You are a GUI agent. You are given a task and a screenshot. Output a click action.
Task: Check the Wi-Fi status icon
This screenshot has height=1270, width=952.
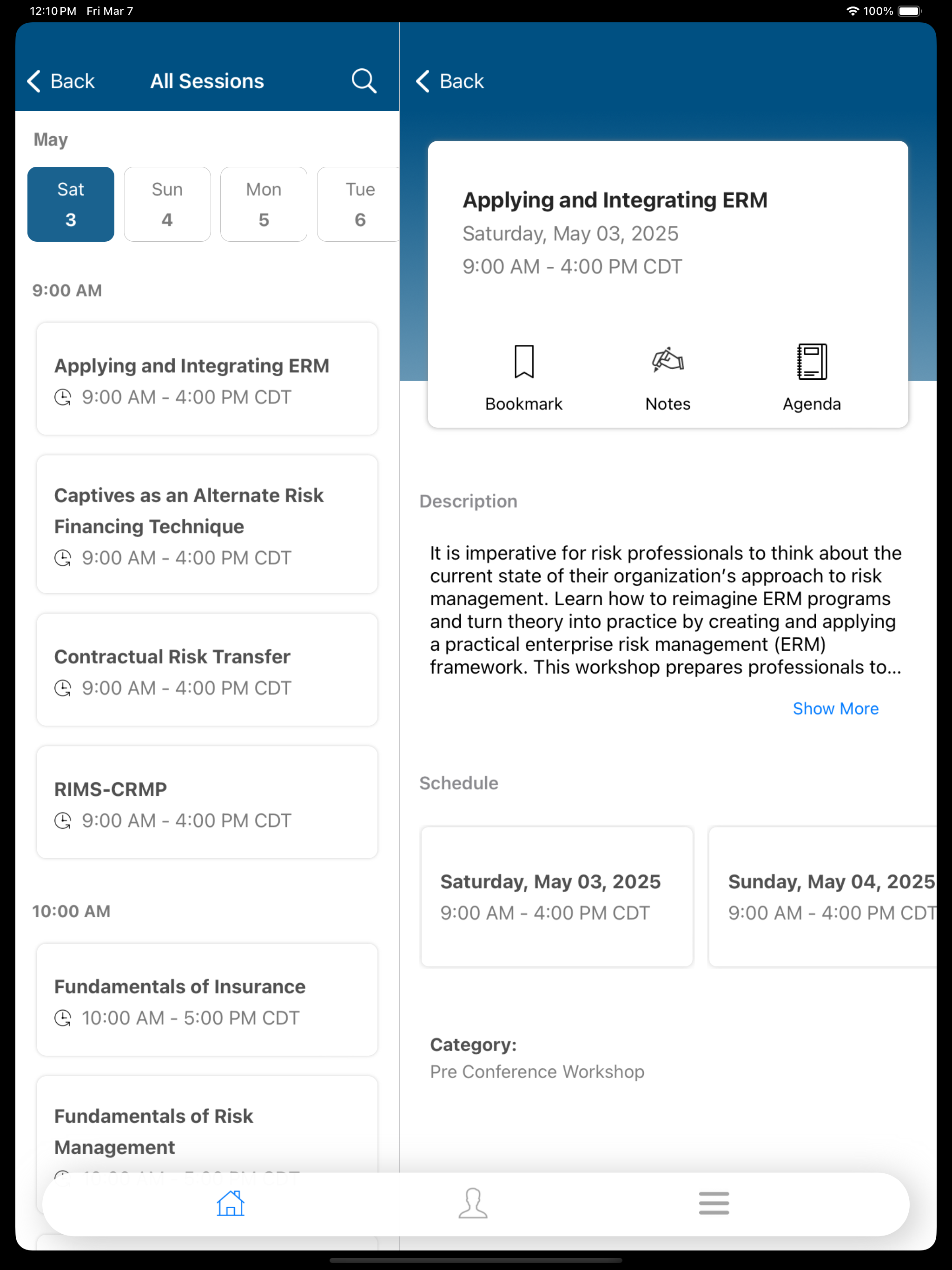pos(853,11)
